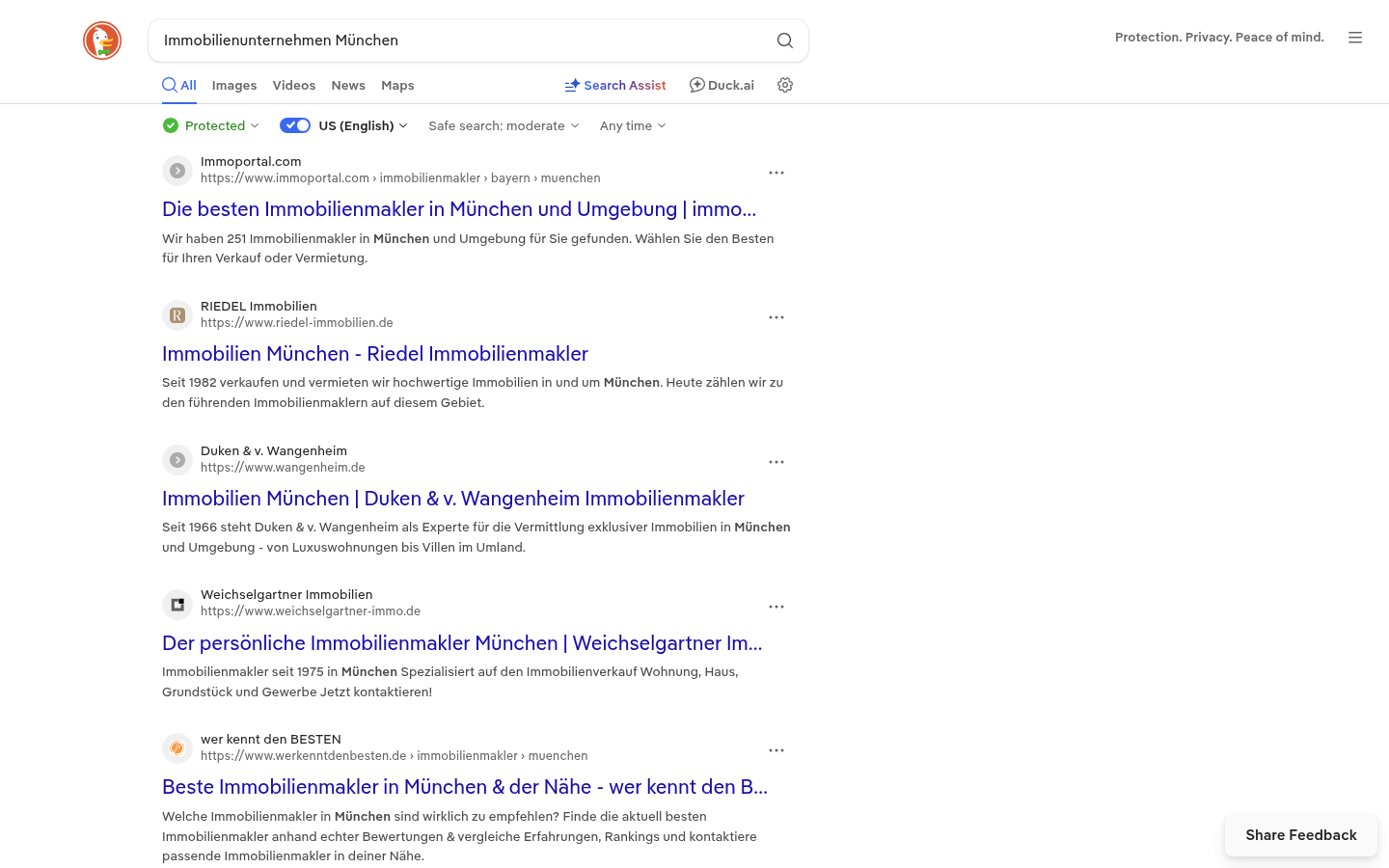Click the search magnifier icon
Image resolution: width=1389 pixels, height=868 pixels.
click(785, 41)
